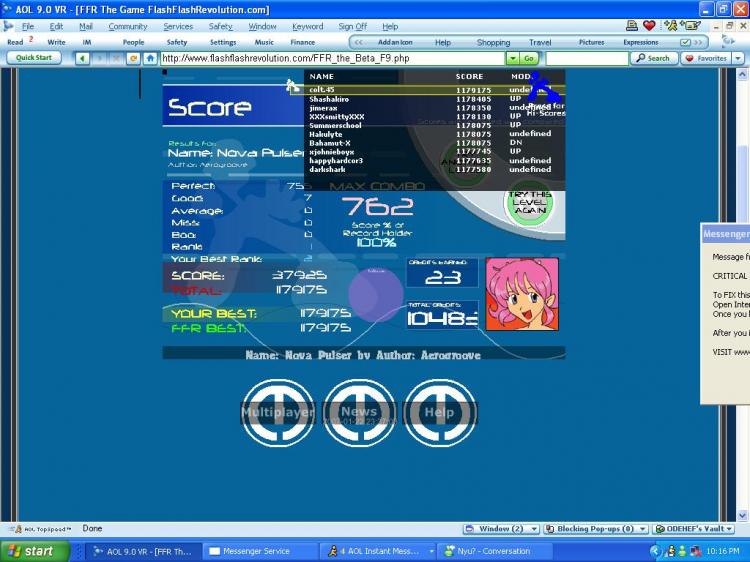750x562 pixels.
Task: Open the Mail menu
Action: [86, 26]
